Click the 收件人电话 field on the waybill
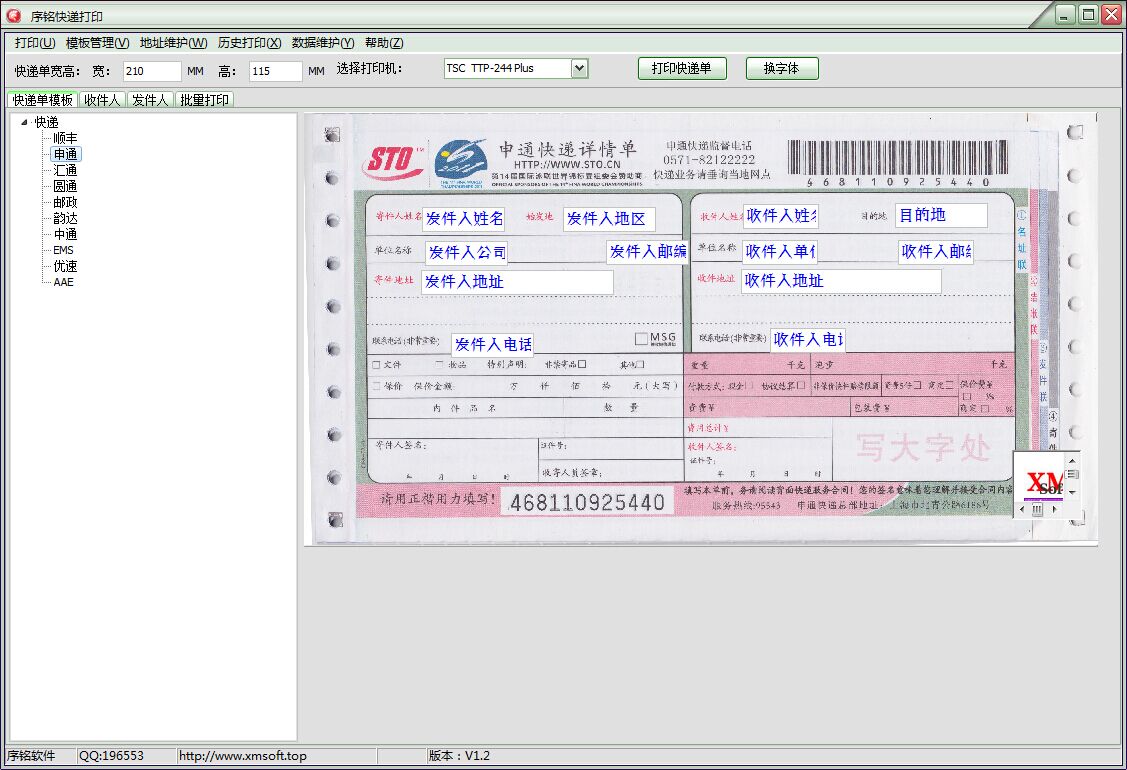 pyautogui.click(x=808, y=339)
